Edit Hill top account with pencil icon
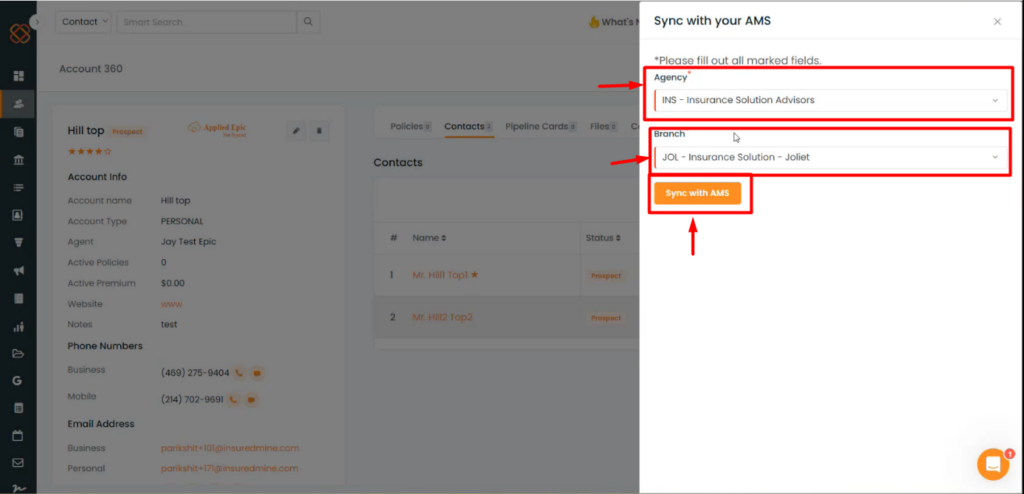Screen dimensions: 1024x494 296,131
